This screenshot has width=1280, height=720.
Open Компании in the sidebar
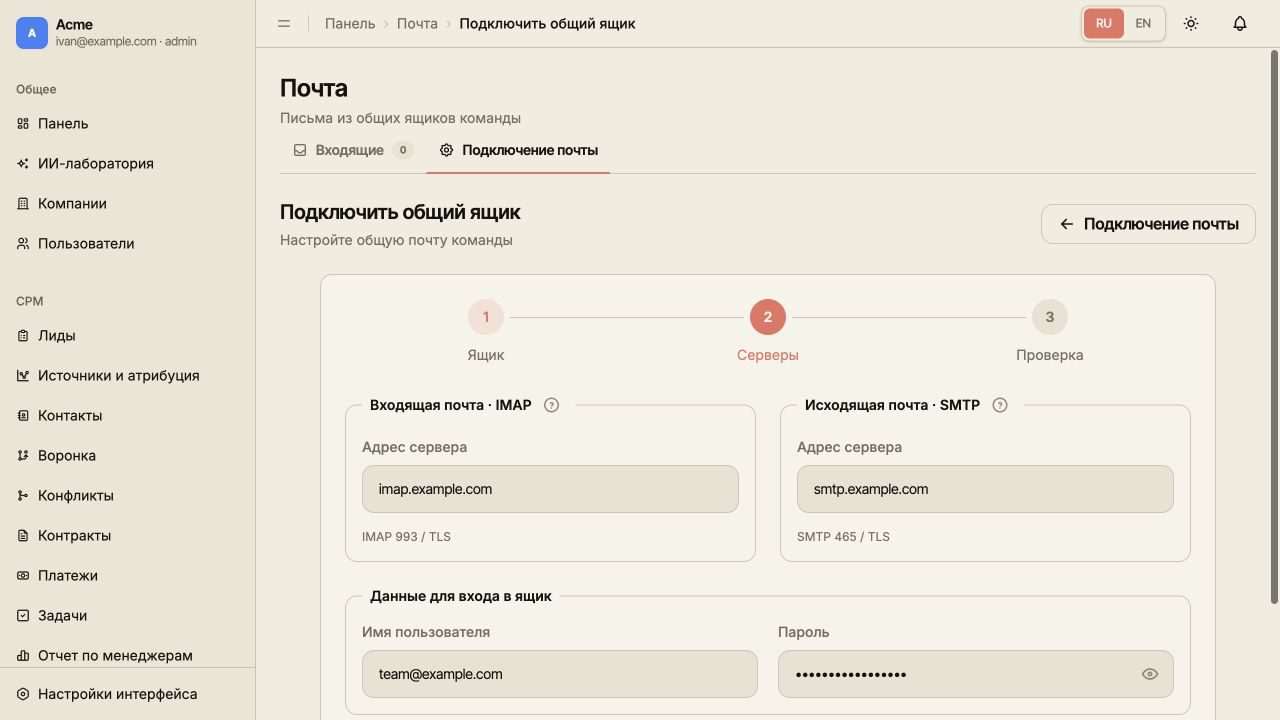[127, 203]
